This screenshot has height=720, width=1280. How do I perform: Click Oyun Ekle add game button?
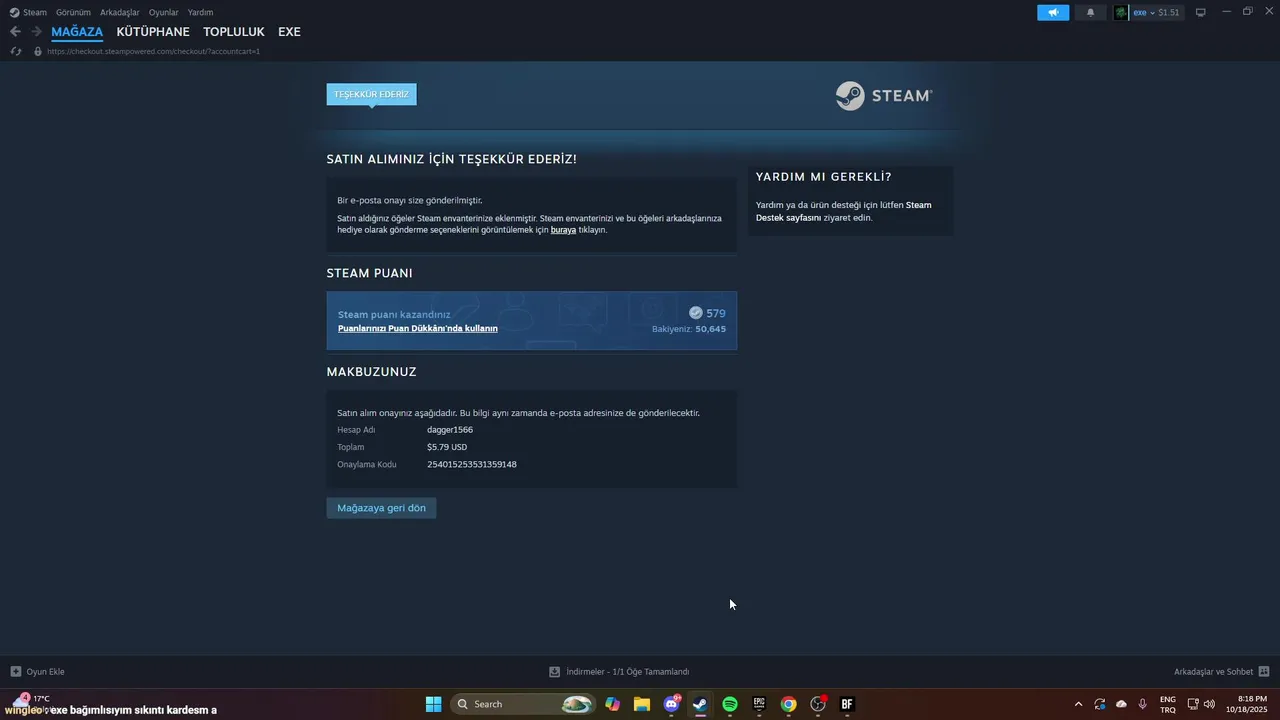click(37, 672)
